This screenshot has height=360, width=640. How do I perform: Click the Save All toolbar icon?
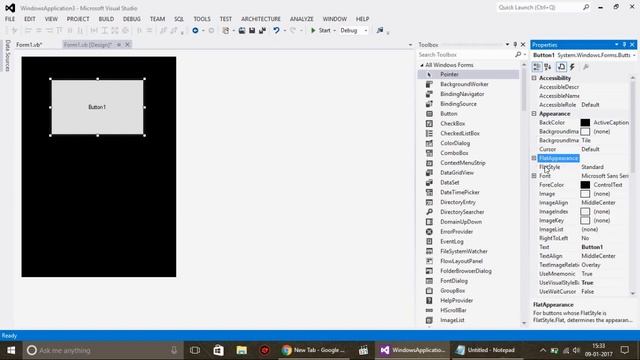click(x=262, y=30)
